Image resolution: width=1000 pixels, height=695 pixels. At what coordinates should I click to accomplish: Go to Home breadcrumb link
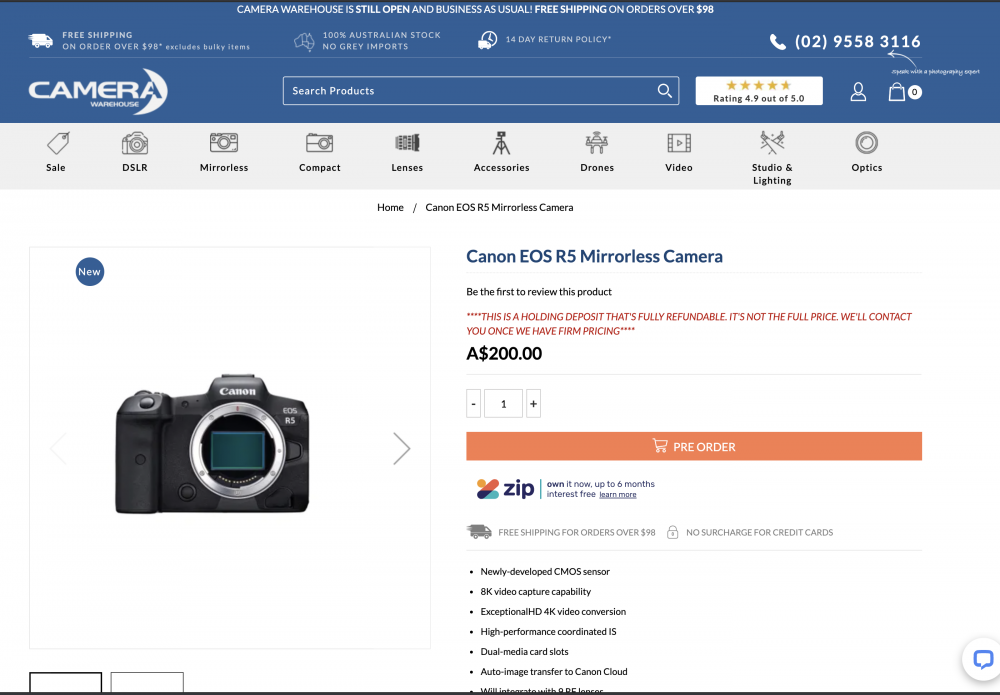390,207
